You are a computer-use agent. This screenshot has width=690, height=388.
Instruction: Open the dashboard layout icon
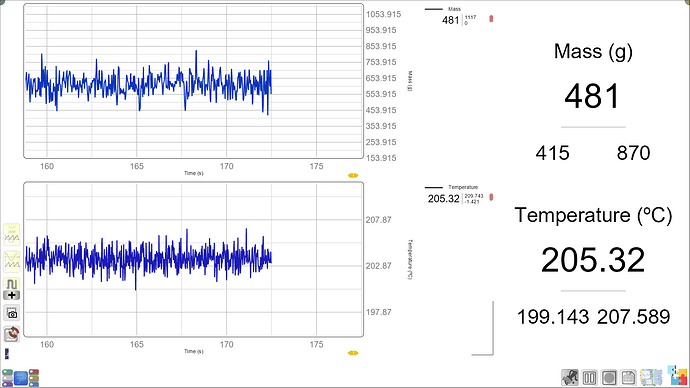tap(651, 377)
